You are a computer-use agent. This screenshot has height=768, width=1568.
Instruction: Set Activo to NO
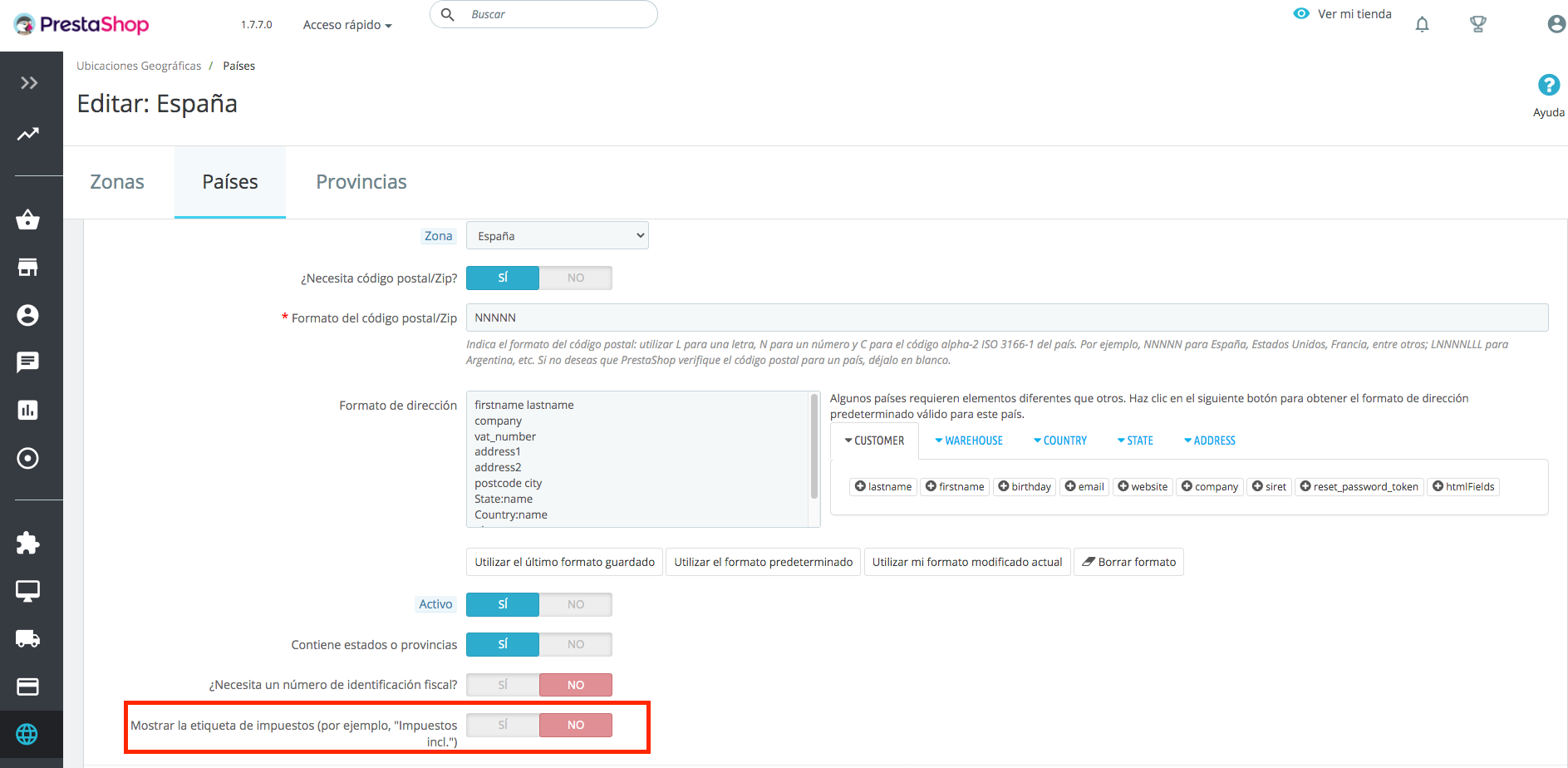coord(576,604)
